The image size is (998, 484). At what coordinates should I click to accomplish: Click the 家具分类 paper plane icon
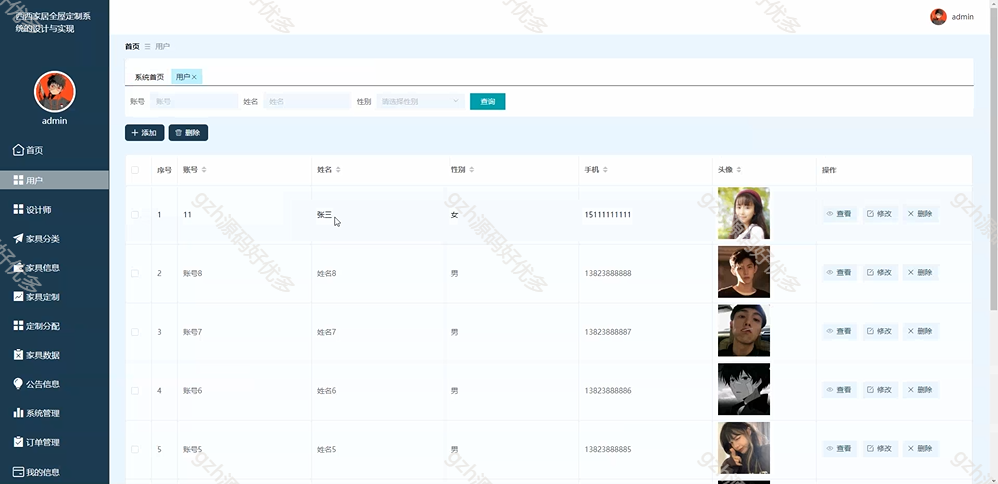click(18, 239)
